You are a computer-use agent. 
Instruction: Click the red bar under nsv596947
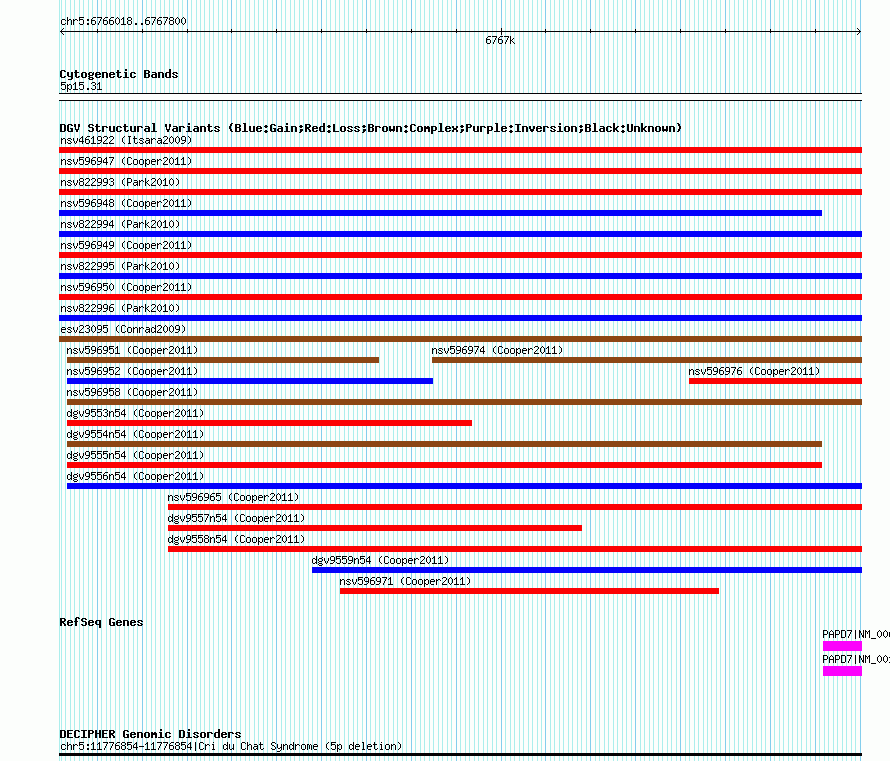pyautogui.click(x=460, y=171)
